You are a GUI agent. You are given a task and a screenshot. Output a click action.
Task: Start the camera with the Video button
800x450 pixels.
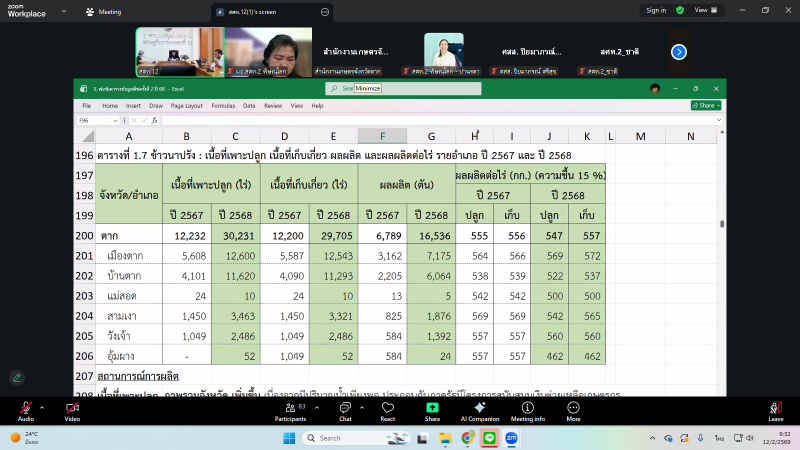[x=73, y=408]
